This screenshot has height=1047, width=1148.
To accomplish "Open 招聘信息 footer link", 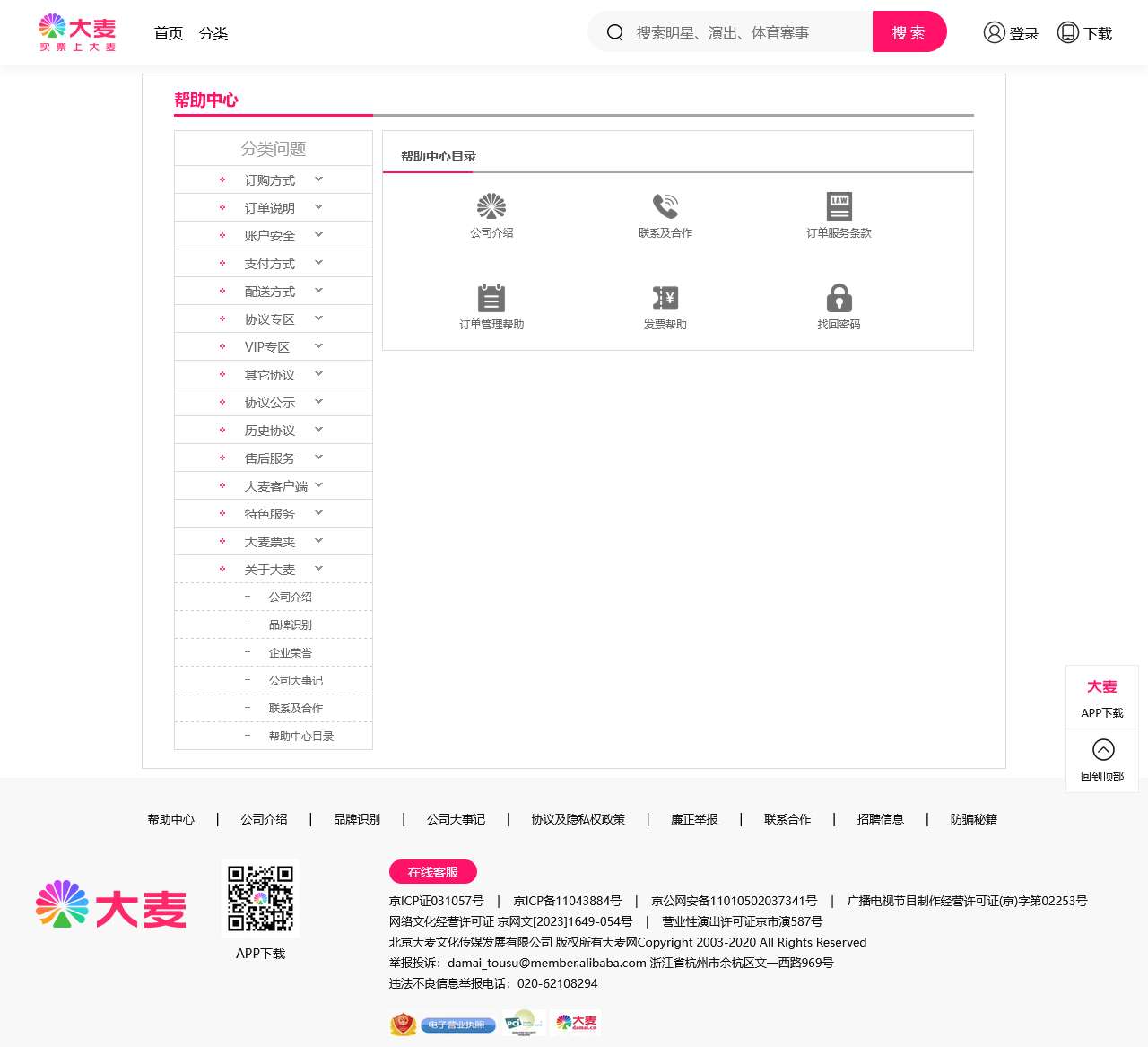I will 881,819.
